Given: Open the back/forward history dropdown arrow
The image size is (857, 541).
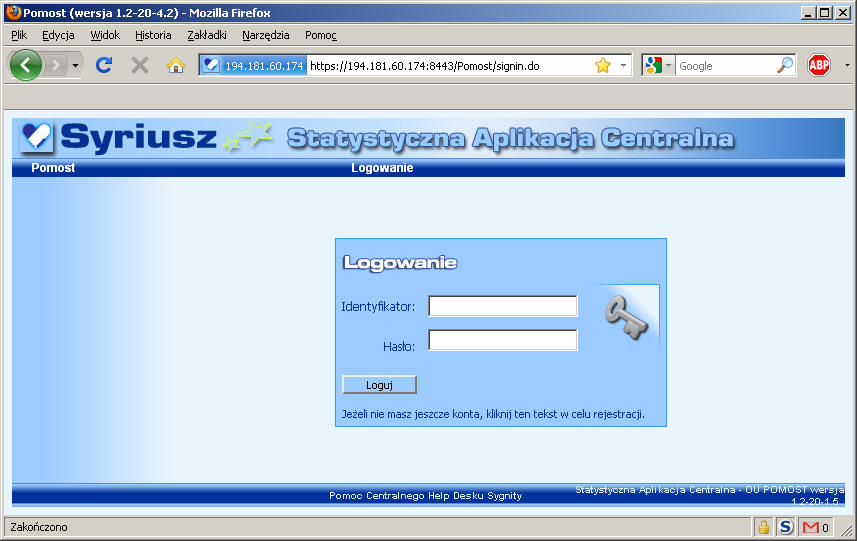Looking at the screenshot, I should click(x=75, y=66).
